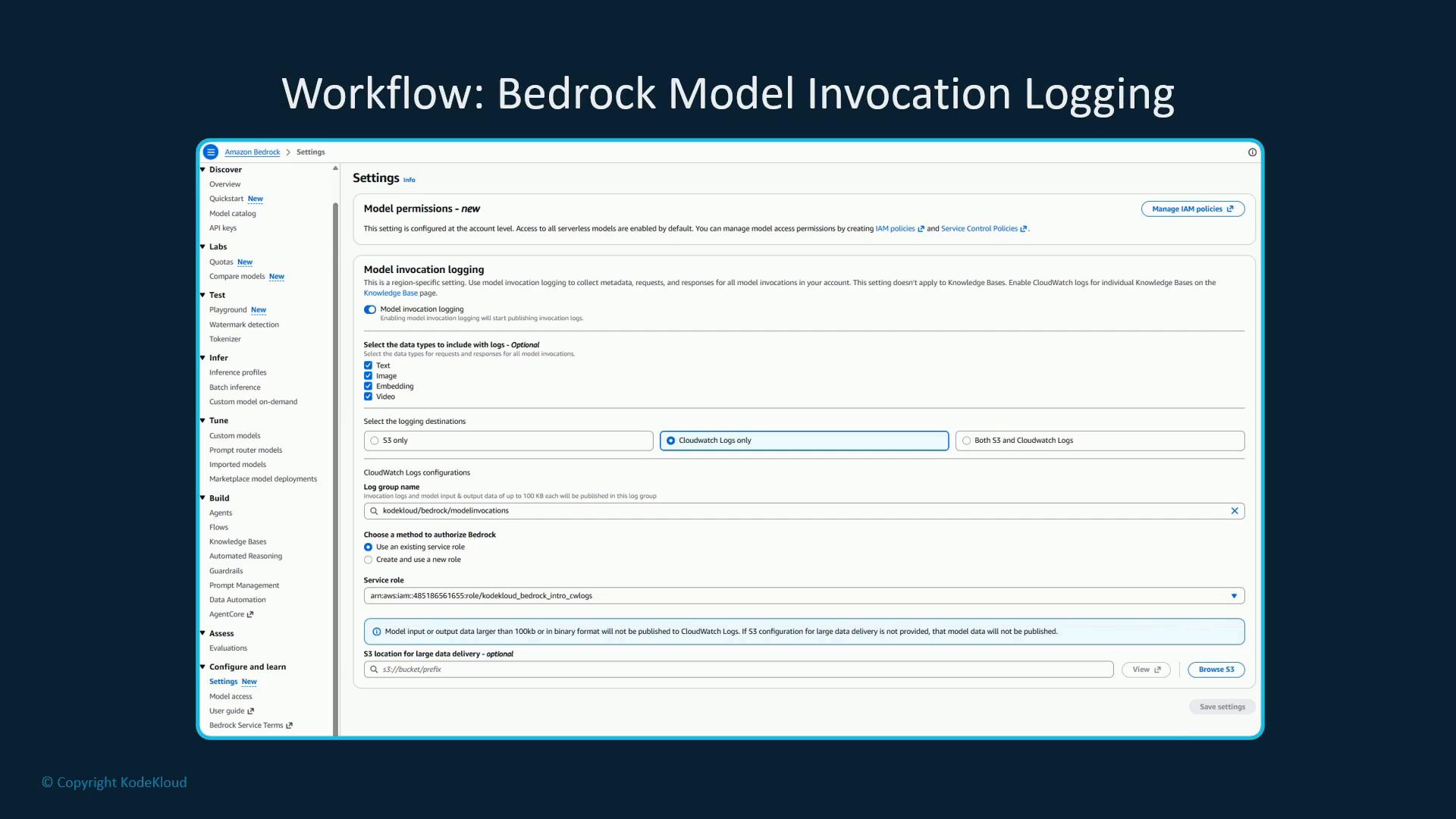Screen dimensions: 1456x819
Task: Click the S3 bucket prefix input field
Action: pyautogui.click(x=739, y=670)
